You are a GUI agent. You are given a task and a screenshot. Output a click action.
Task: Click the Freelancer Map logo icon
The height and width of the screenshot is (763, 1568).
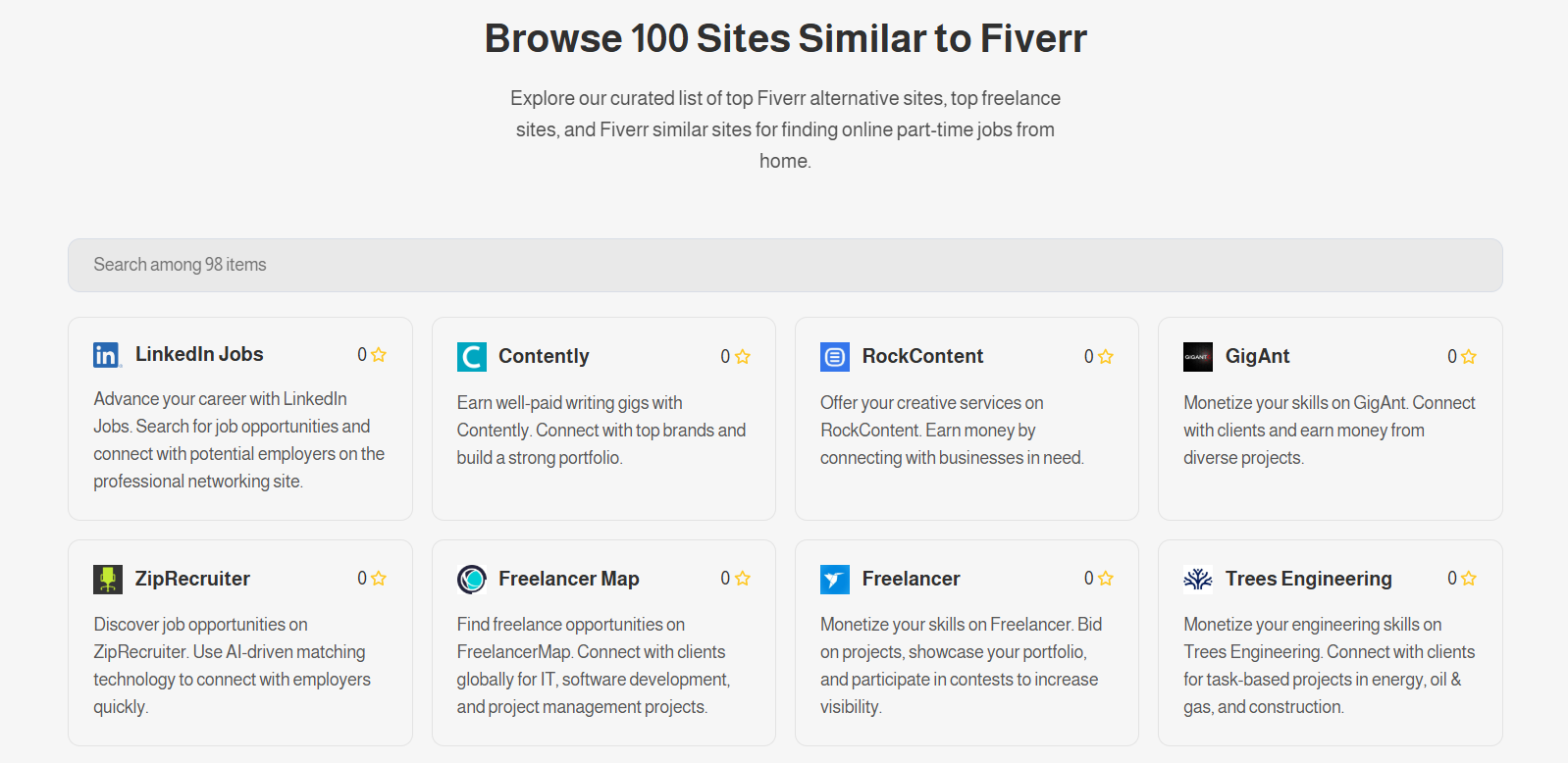coord(472,580)
